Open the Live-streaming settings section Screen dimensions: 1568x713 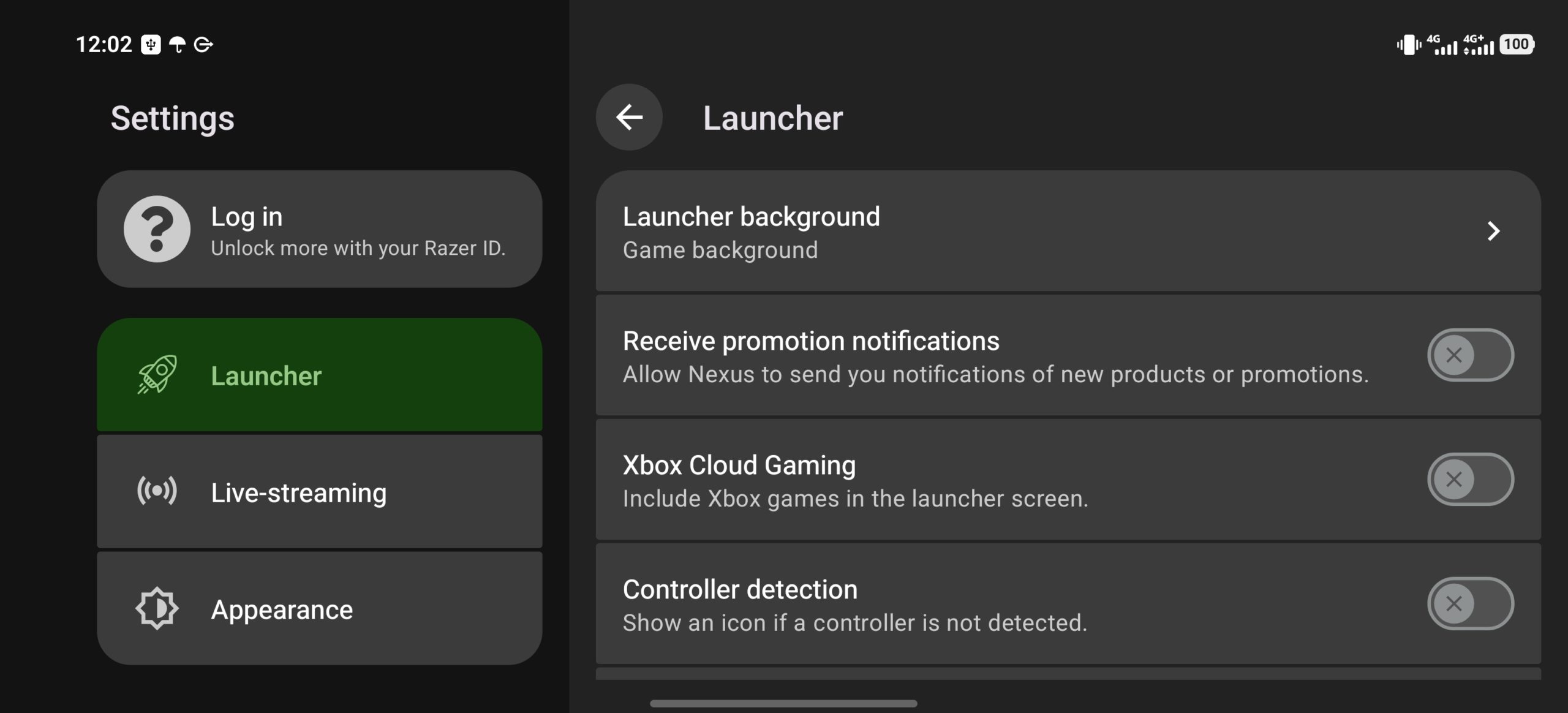pos(320,492)
